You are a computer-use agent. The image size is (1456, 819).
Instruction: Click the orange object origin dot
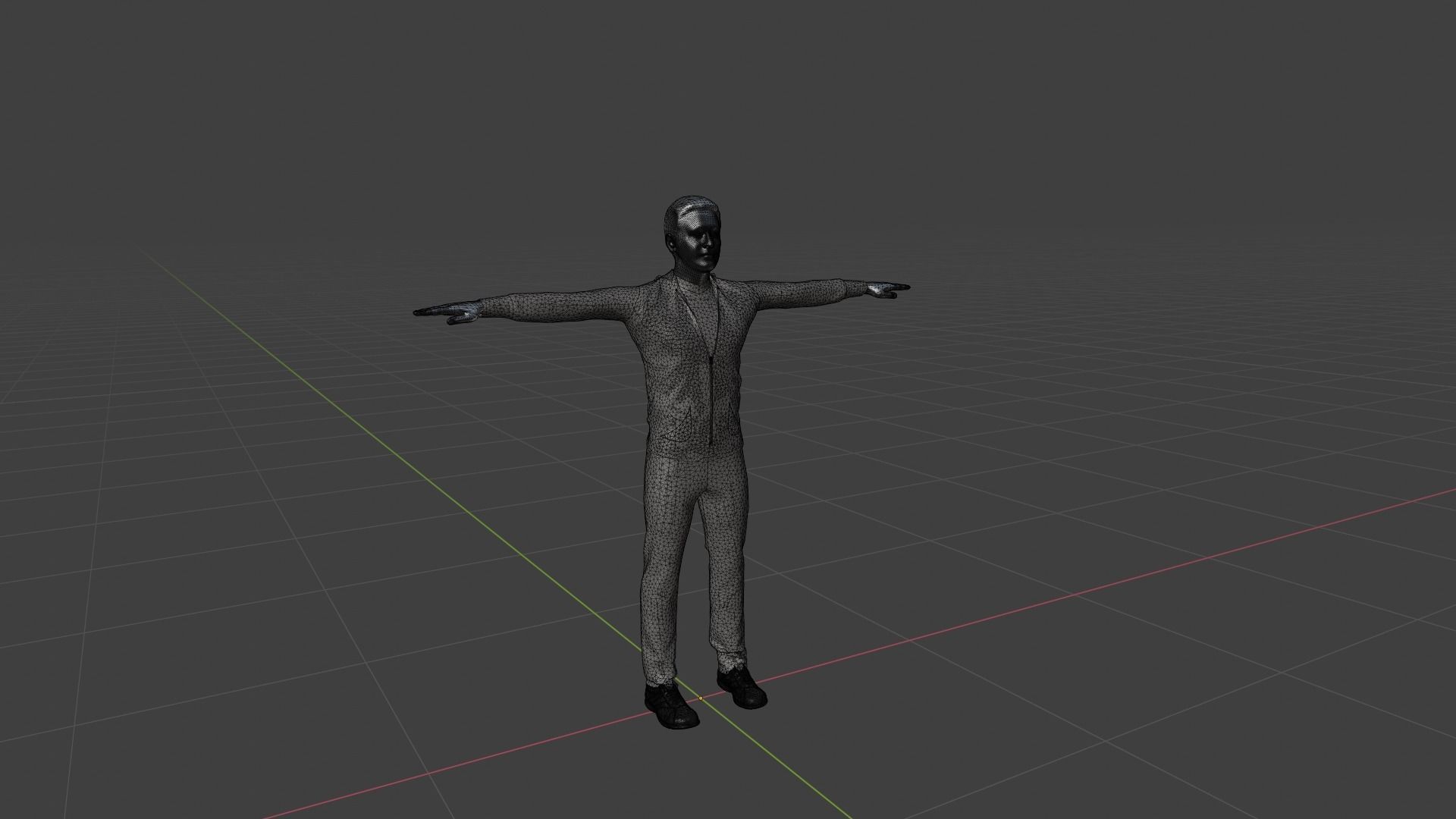click(x=700, y=698)
